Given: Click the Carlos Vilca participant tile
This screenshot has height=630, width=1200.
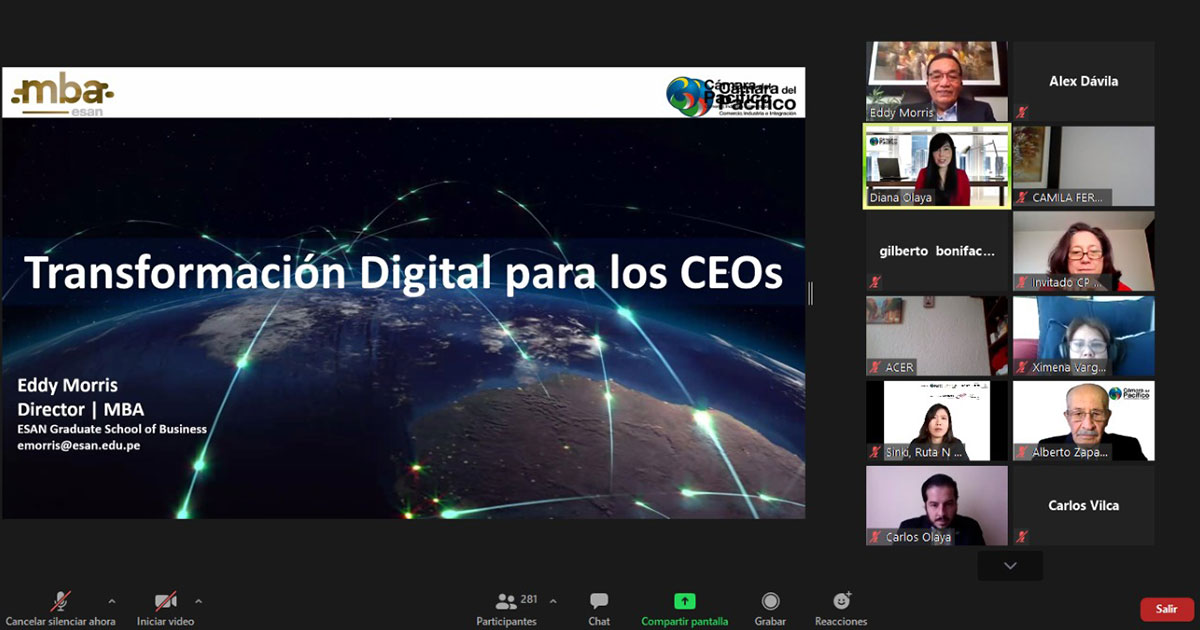Looking at the screenshot, I should coord(1083,505).
